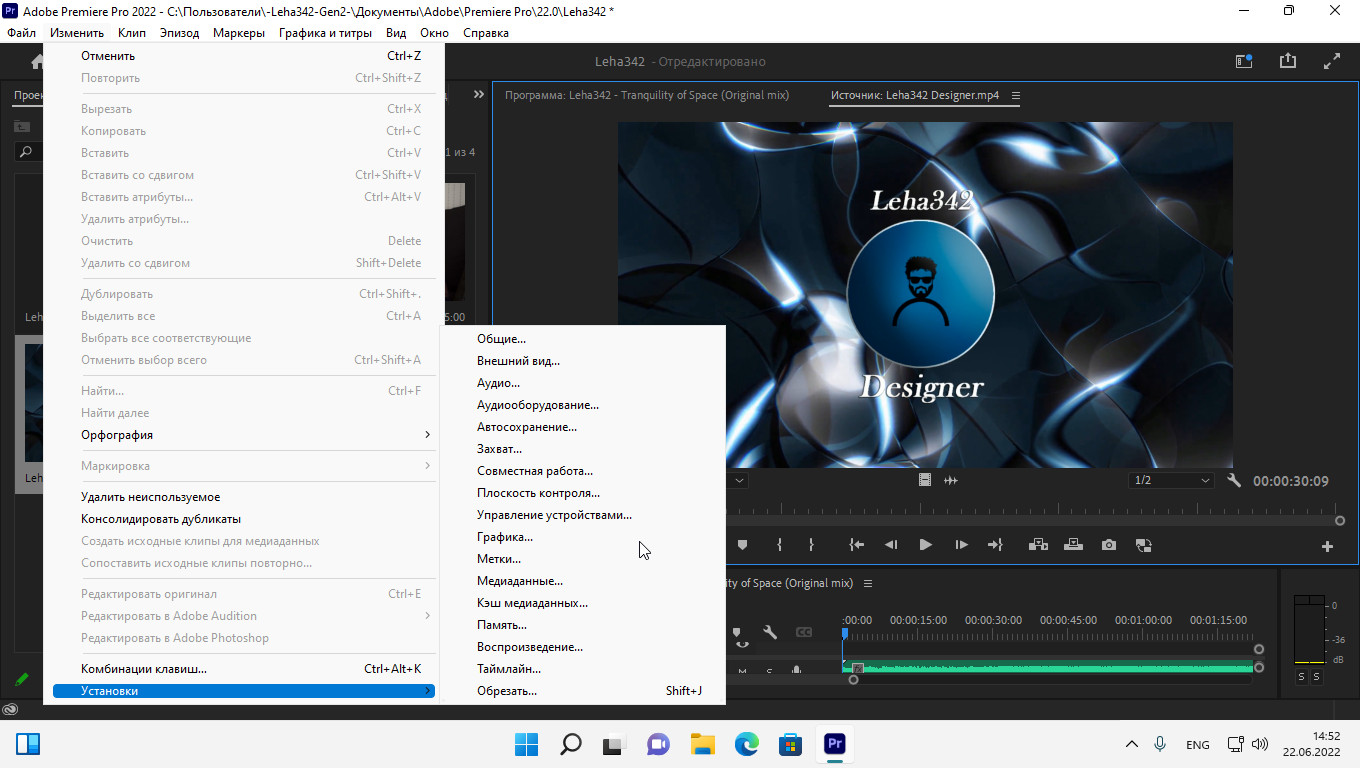Solo the left audio meter channel

coord(1301,677)
